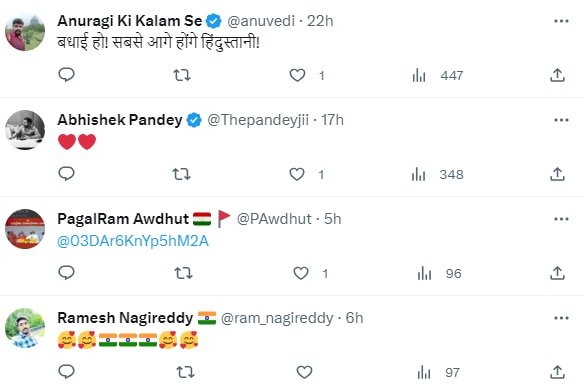
Task: Retweet the Anuragi Ki Kalam Se post
Action: (x=182, y=76)
